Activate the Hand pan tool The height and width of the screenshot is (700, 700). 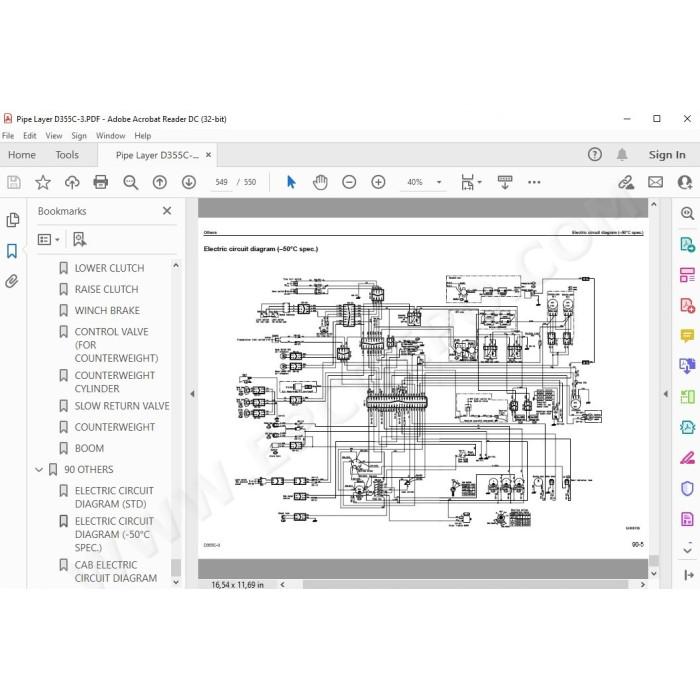click(x=320, y=182)
